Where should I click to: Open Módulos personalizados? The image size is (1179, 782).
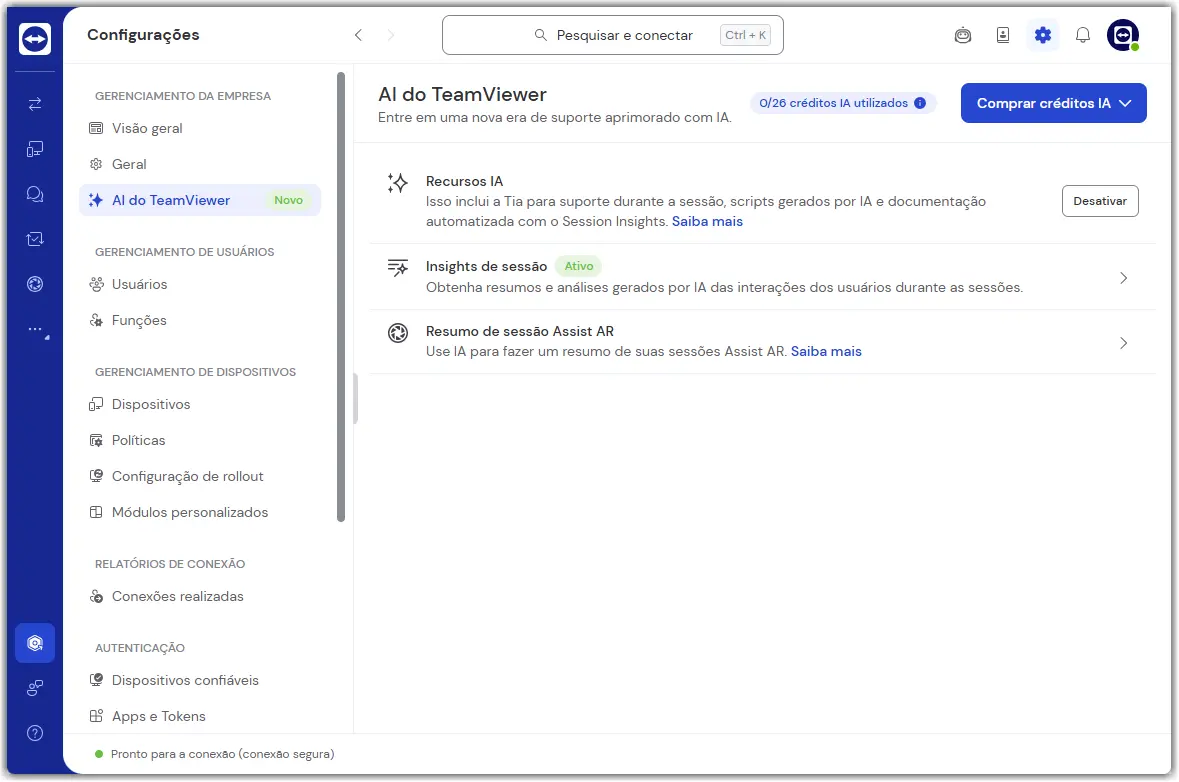tap(199, 512)
